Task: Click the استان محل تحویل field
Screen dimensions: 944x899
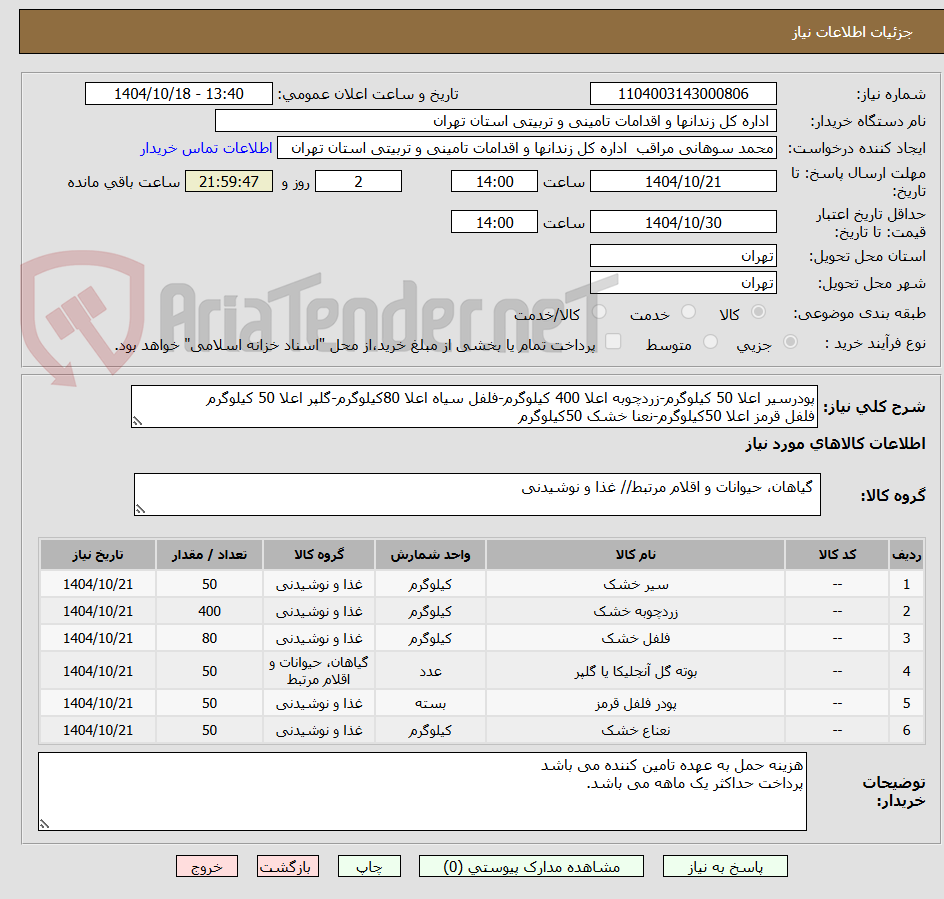Action: click(x=683, y=256)
